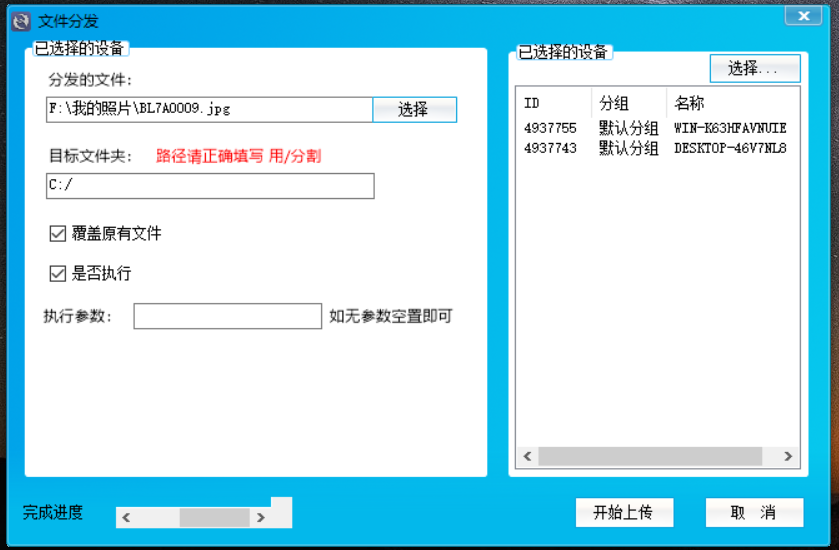Screen dimensions: 839x550
Task: Close the 文件分发 dialog window
Action: (803, 15)
